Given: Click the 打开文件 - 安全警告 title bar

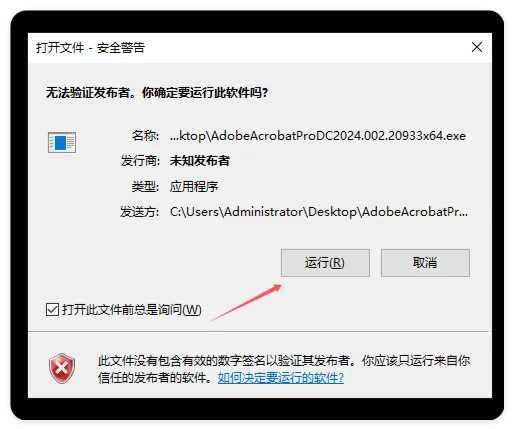Looking at the screenshot, I should click(260, 48).
